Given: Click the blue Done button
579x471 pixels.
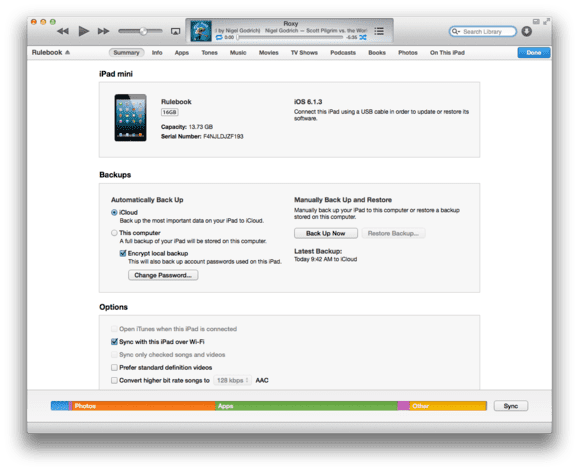Looking at the screenshot, I should pyautogui.click(x=534, y=52).
